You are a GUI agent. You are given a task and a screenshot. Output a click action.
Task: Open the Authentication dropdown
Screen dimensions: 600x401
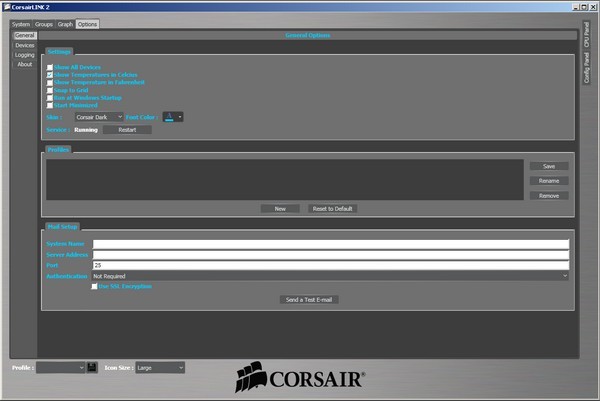click(x=330, y=276)
